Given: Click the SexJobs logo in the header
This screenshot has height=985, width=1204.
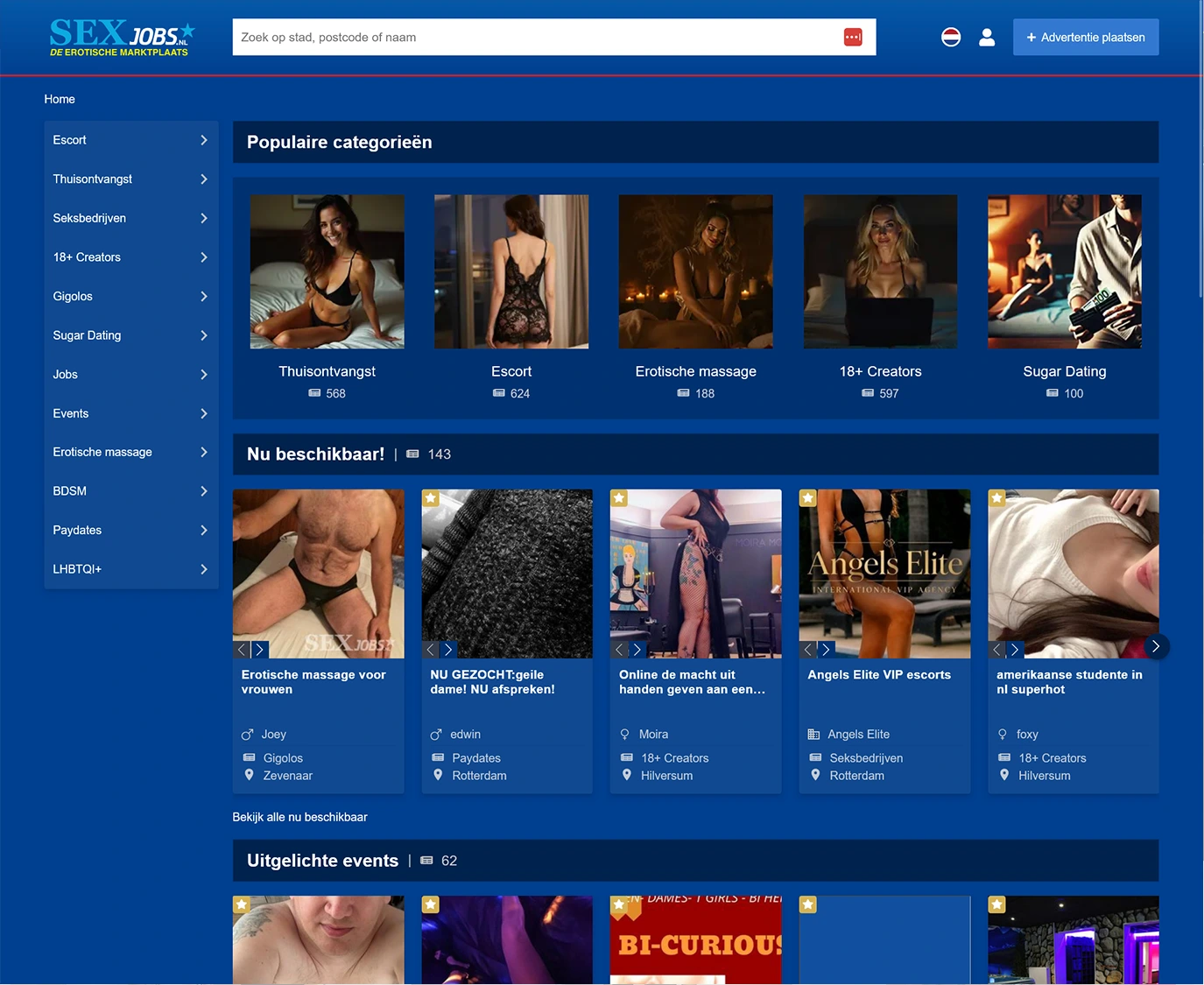Looking at the screenshot, I should click(122, 38).
